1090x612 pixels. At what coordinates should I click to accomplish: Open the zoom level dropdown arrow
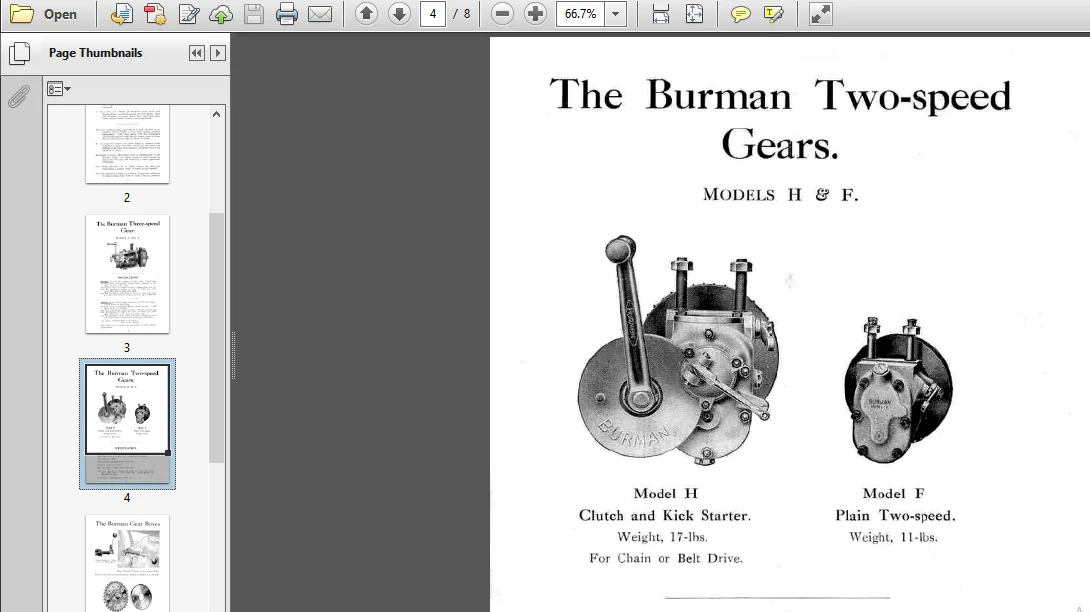coord(616,14)
